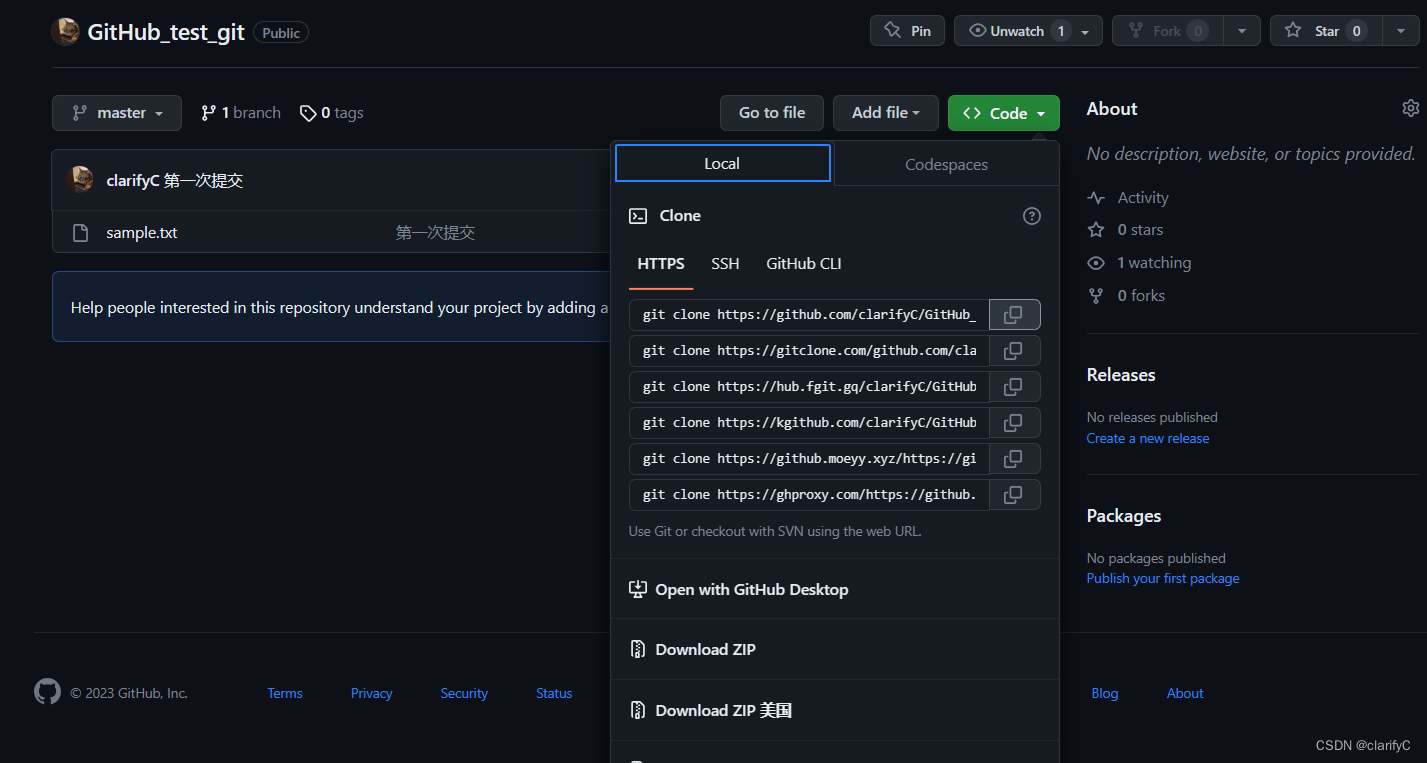This screenshot has height=763, width=1427.
Task: Unwatch the repository
Action: tap(1028, 31)
